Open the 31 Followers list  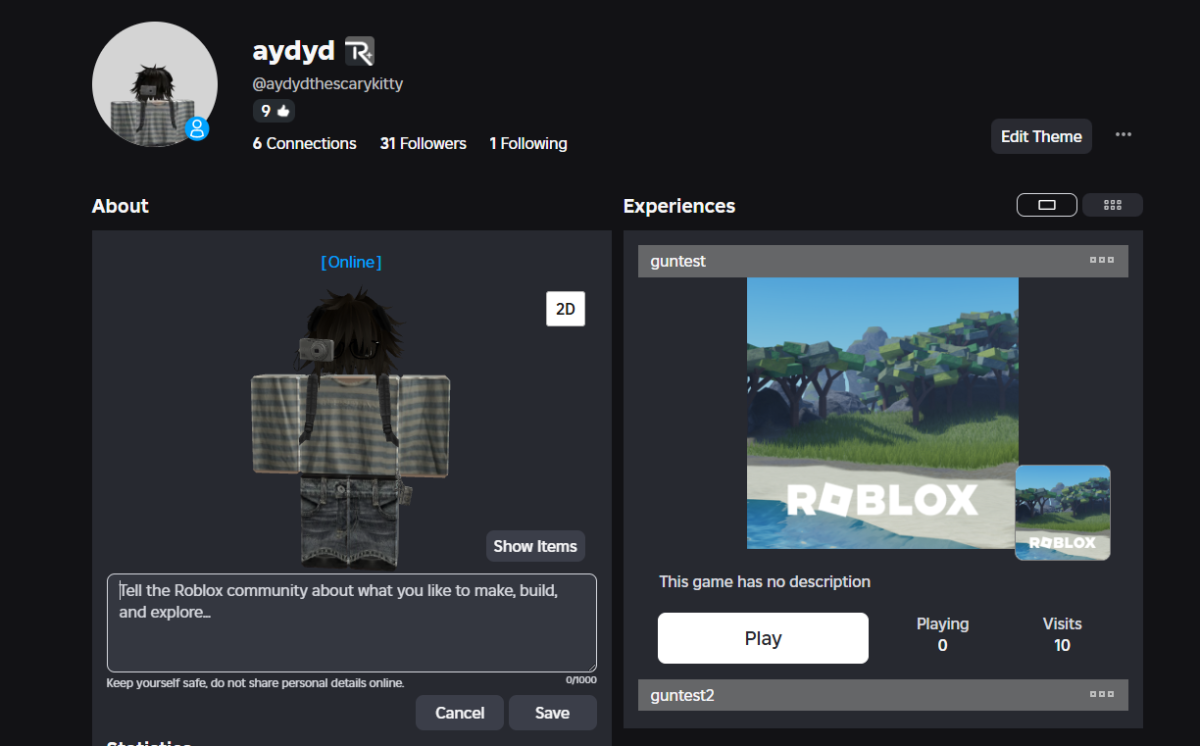(x=423, y=144)
